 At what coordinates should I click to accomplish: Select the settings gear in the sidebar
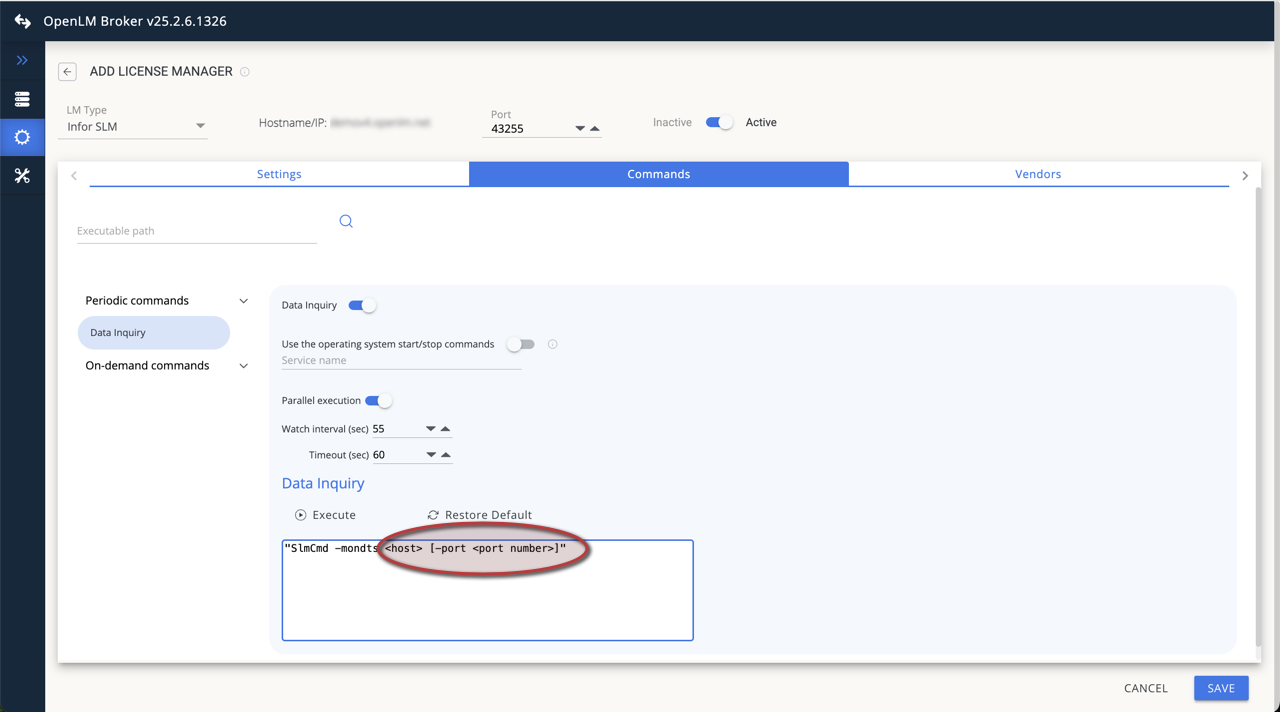[x=21, y=137]
